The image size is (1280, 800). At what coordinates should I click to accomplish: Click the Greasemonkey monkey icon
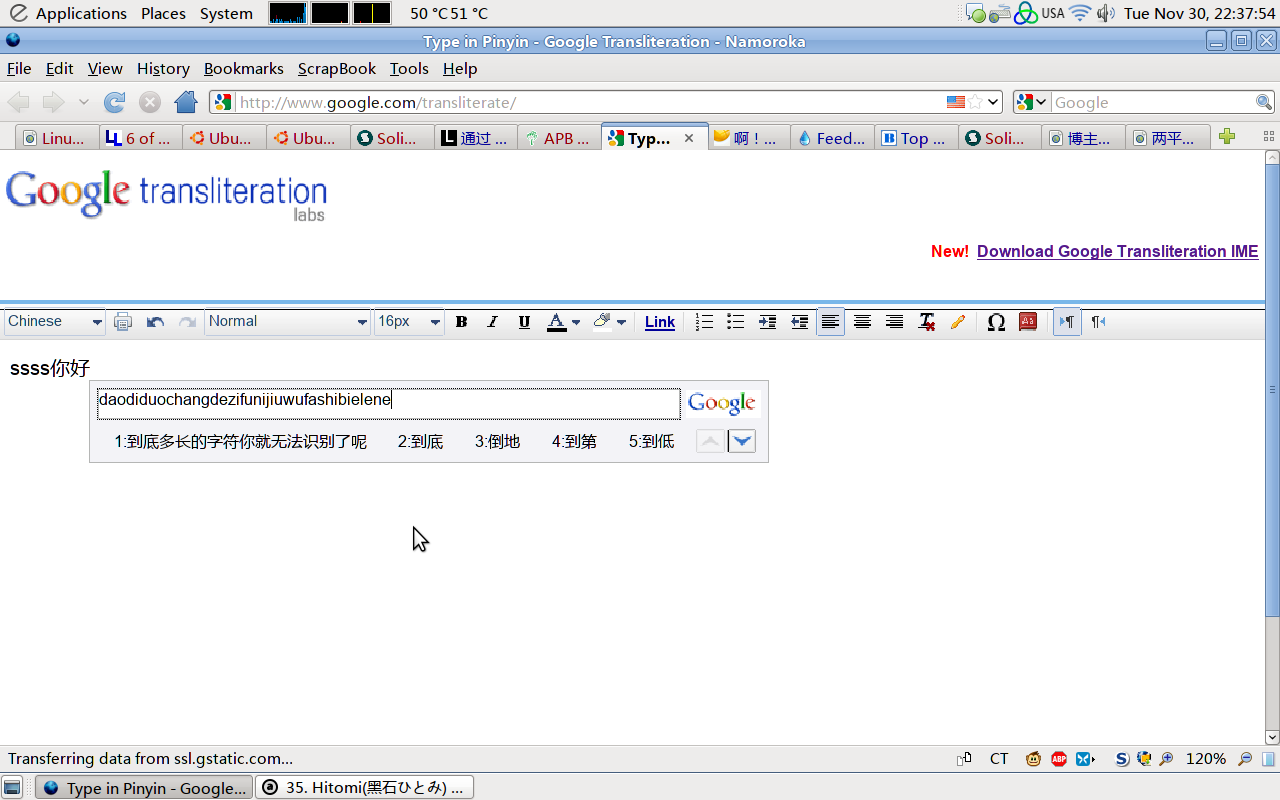pyautogui.click(x=1033, y=759)
